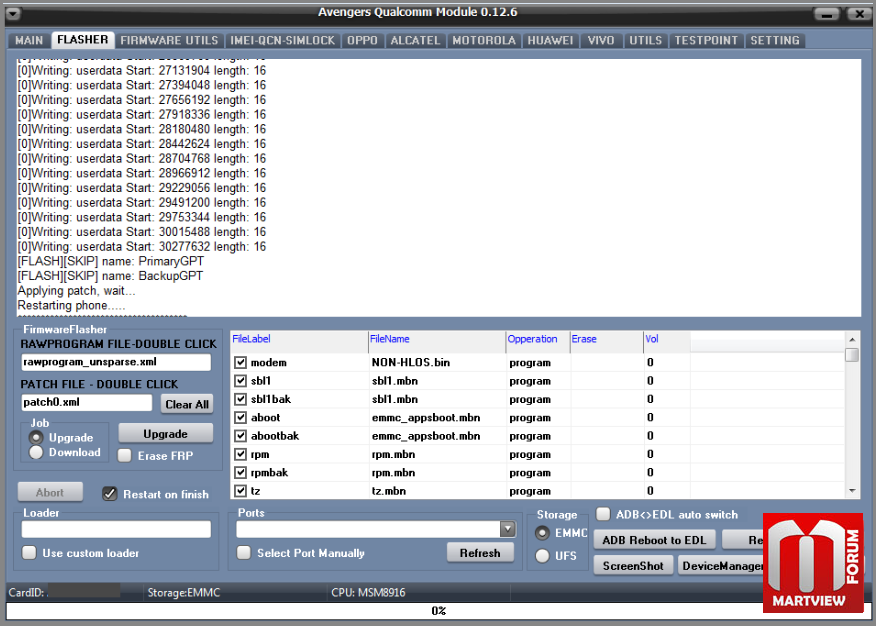The image size is (876, 626).
Task: Click '[FLASH][SKIP] name: BackupGPT' log line
Action: [110, 276]
